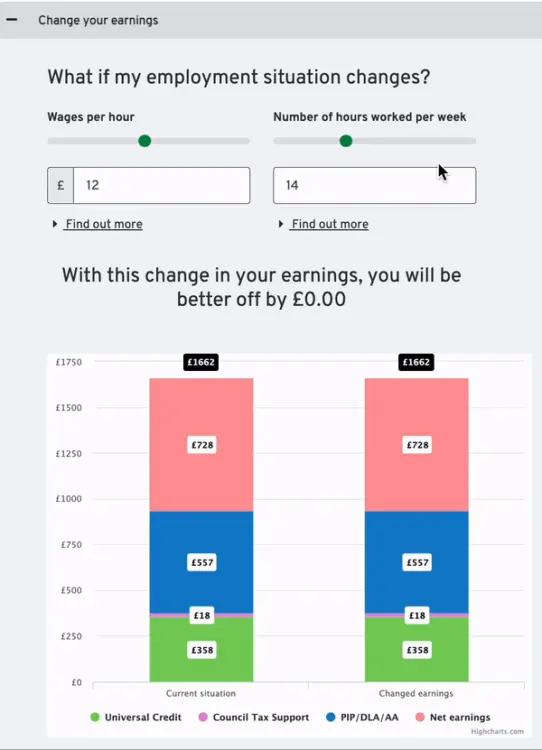542x750 pixels.
Task: Click the green Universal Credit legend dot
Action: (95, 717)
